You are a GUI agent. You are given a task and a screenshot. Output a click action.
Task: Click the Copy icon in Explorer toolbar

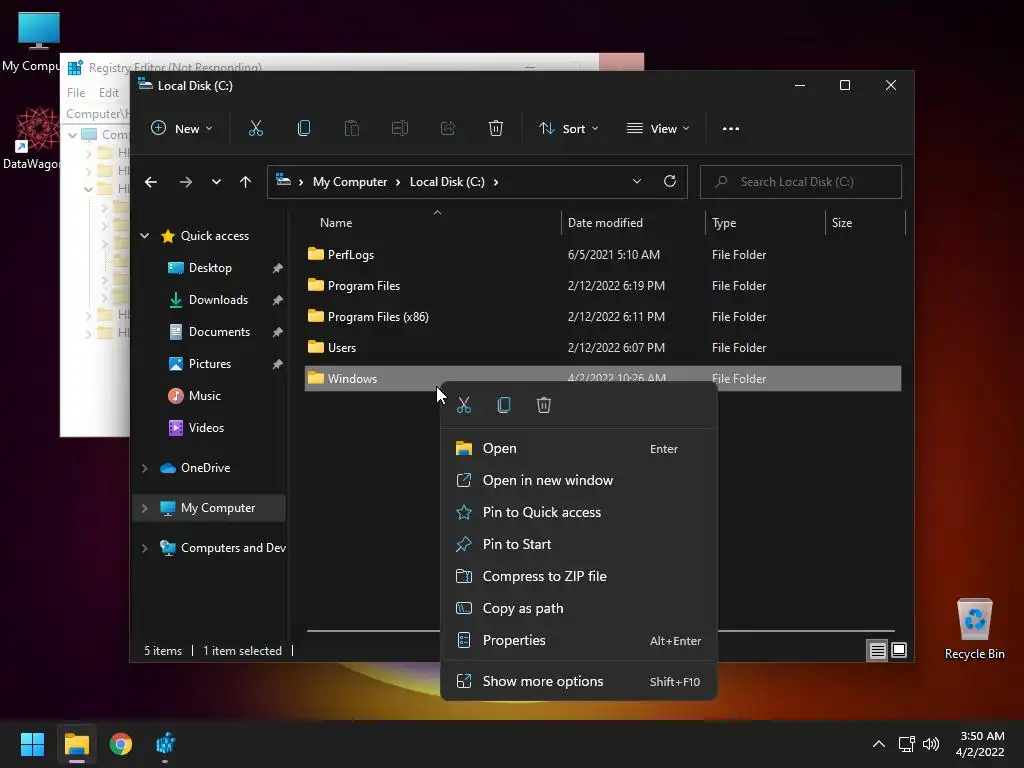[304, 129]
